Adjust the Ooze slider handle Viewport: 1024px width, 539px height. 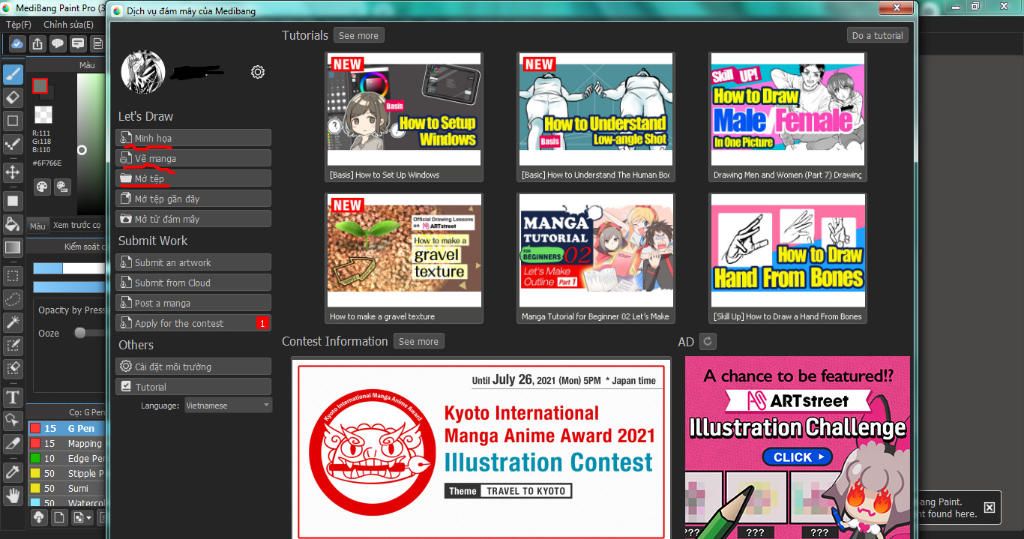80,333
